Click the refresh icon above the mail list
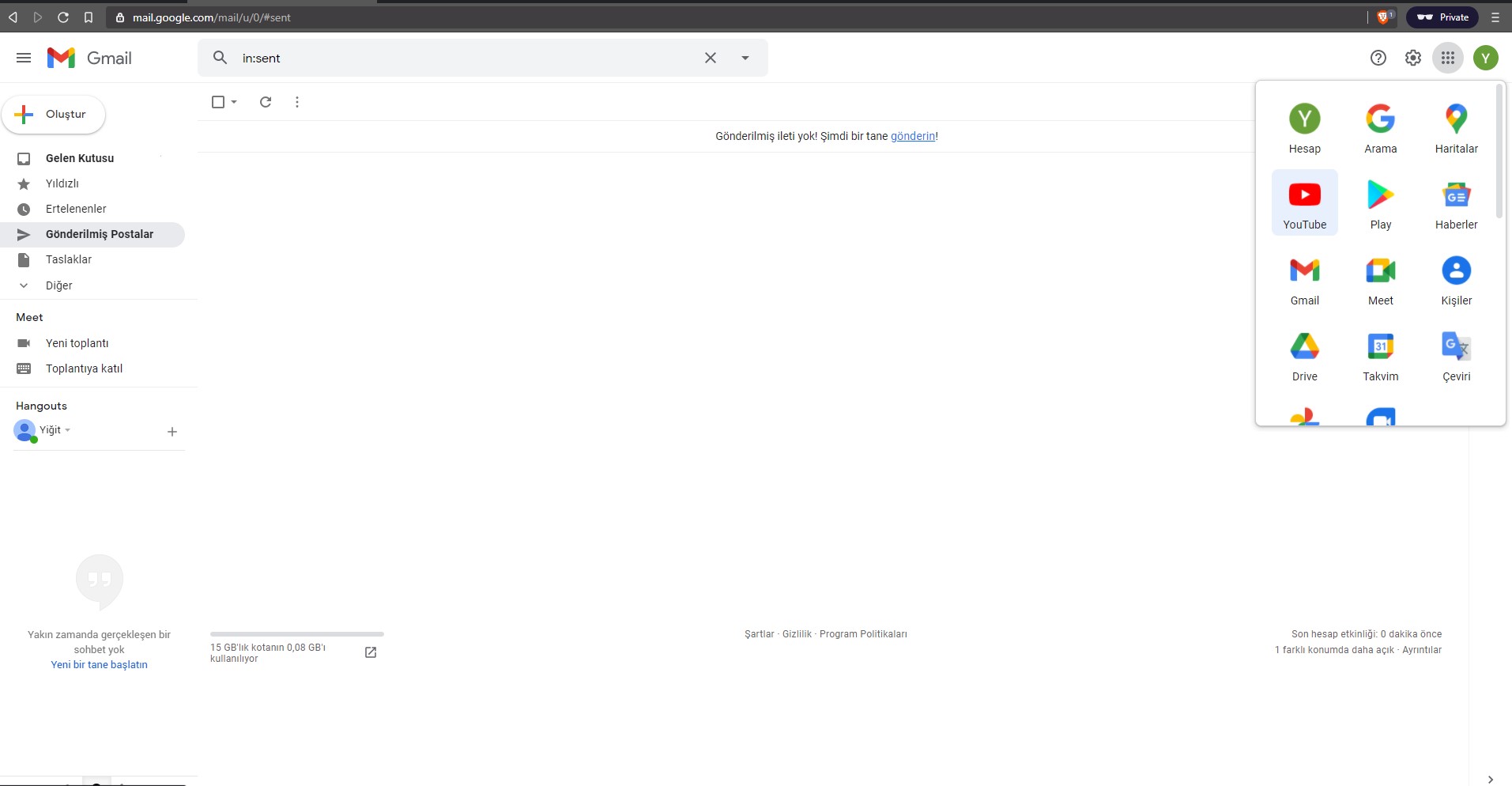 [x=266, y=102]
